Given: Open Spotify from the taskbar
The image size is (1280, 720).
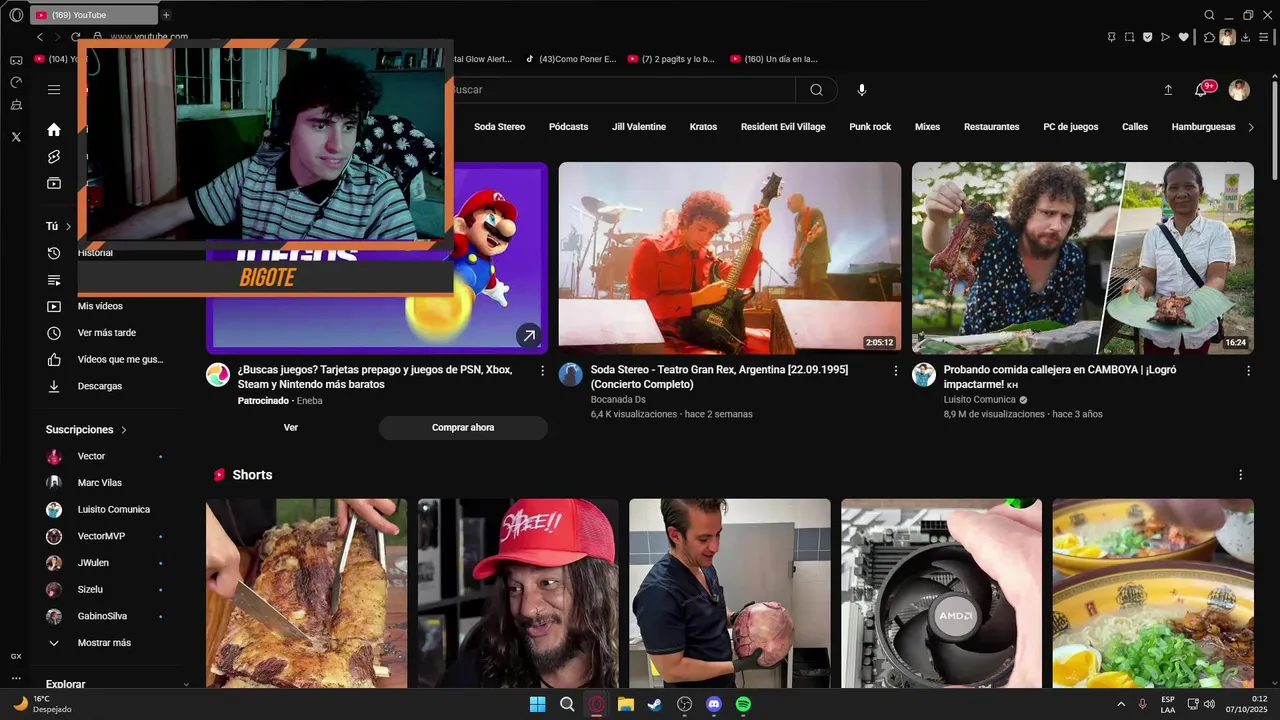Looking at the screenshot, I should (x=743, y=704).
